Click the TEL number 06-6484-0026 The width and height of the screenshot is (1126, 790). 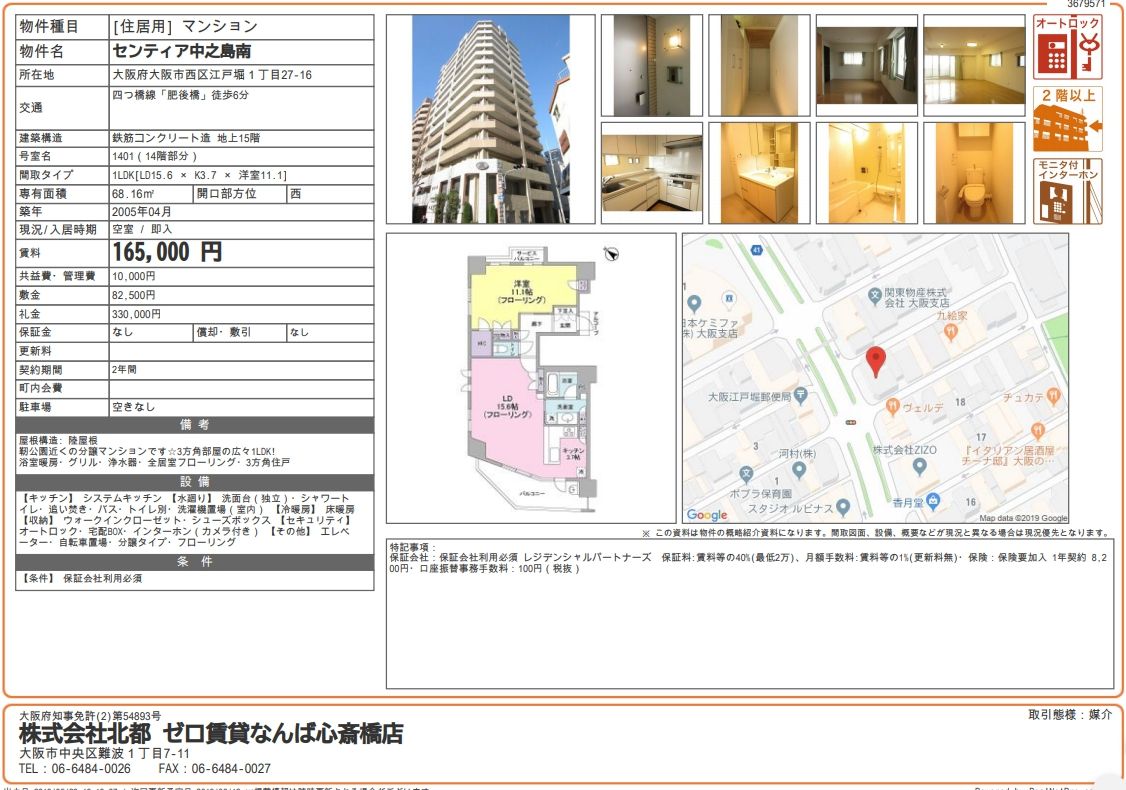tap(91, 768)
